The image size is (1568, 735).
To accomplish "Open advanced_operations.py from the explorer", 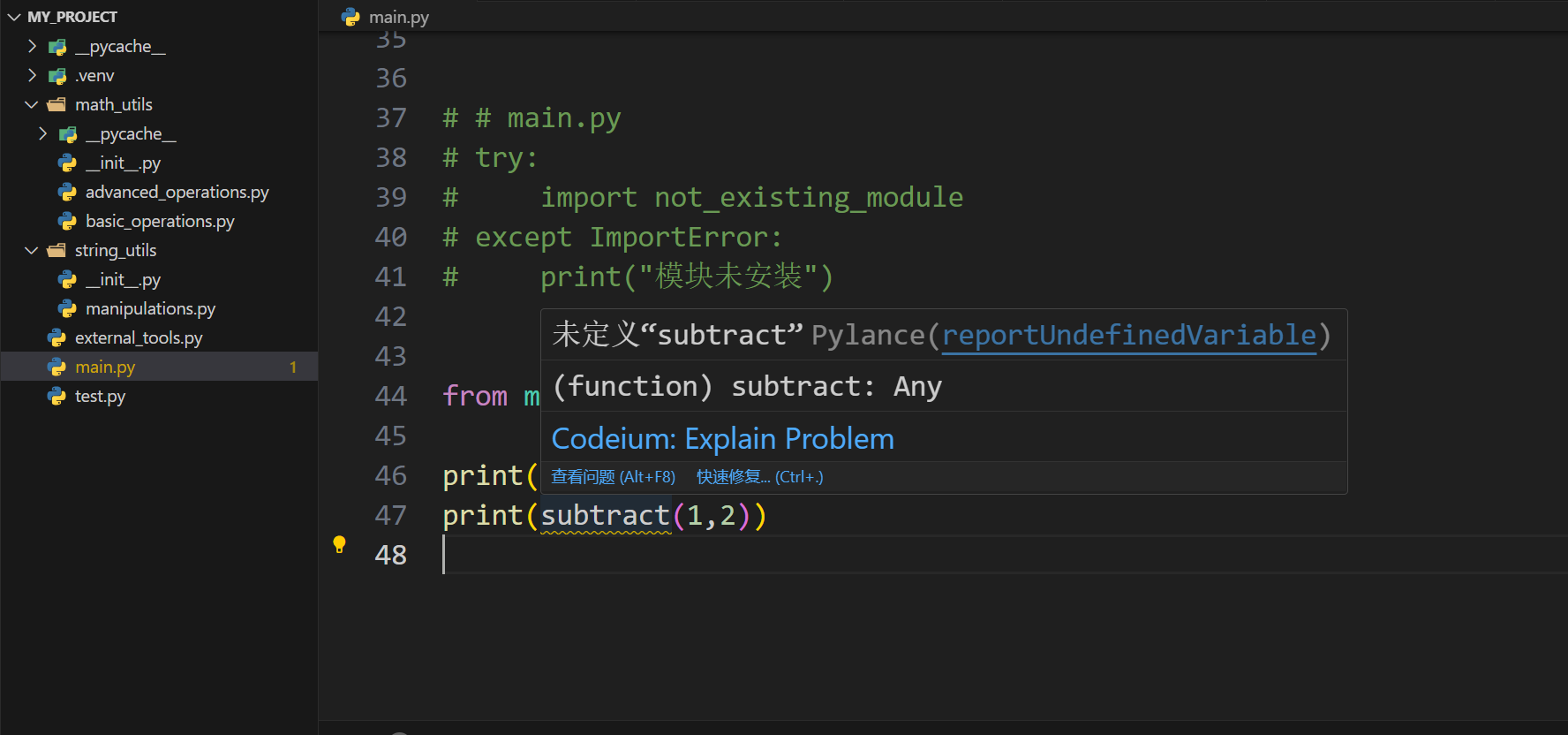I will [177, 192].
